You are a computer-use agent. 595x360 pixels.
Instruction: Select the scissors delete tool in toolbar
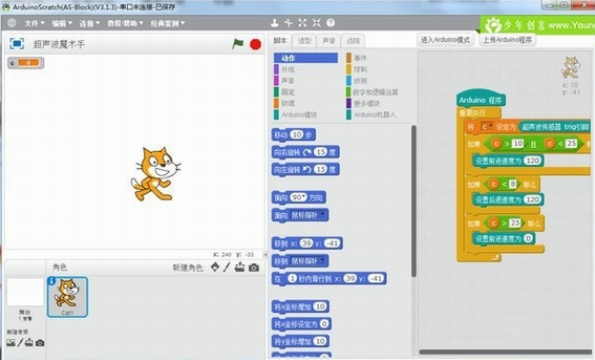pyautogui.click(x=288, y=23)
